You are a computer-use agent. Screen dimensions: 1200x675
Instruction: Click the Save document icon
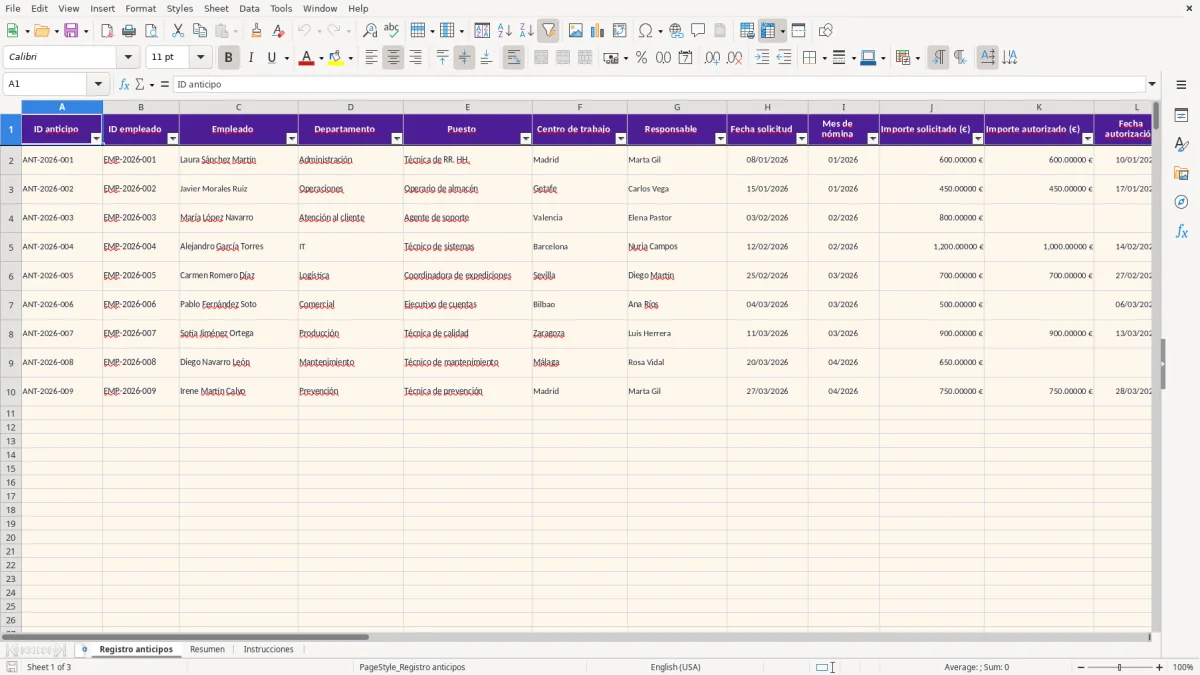click(71, 31)
